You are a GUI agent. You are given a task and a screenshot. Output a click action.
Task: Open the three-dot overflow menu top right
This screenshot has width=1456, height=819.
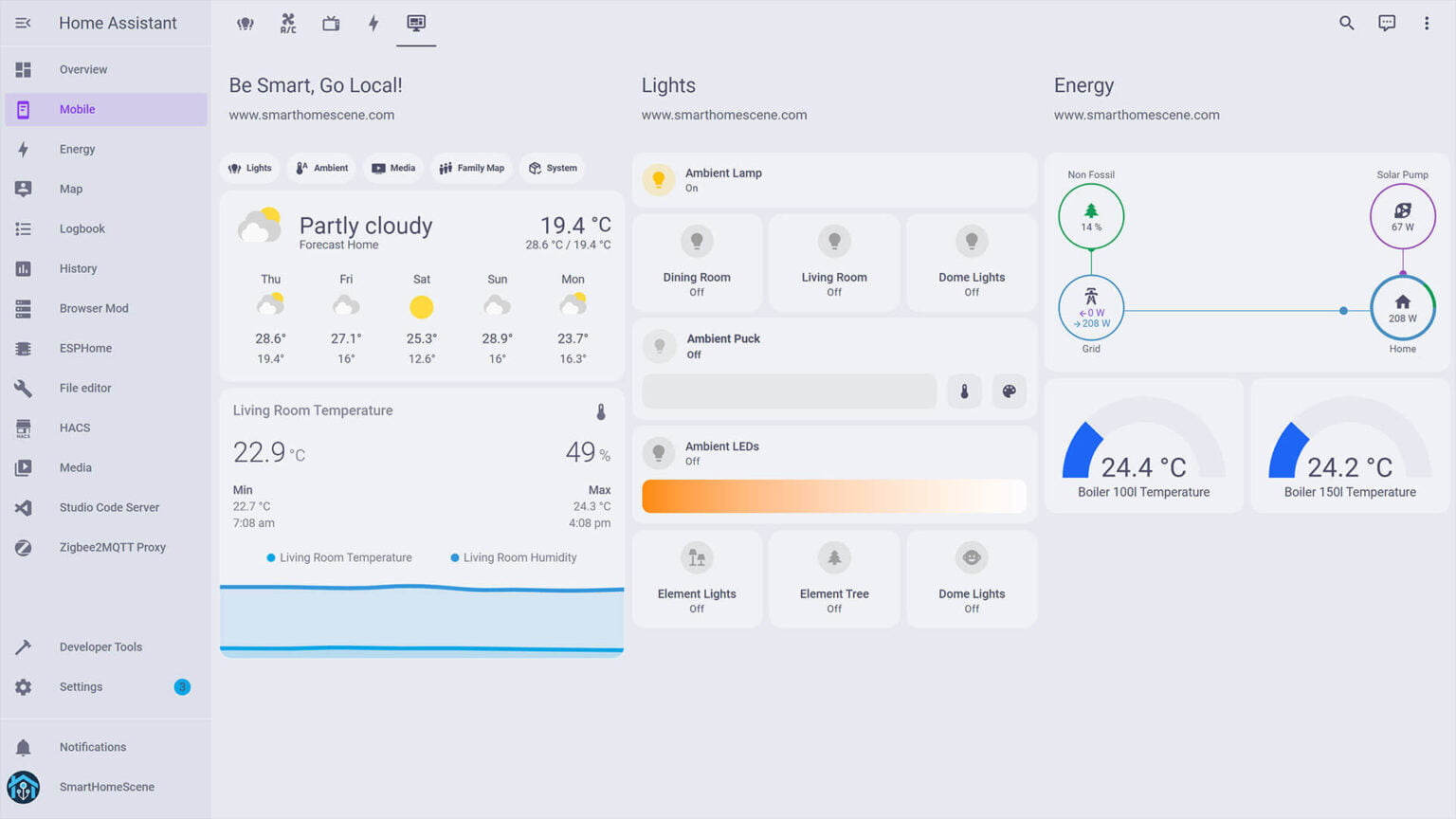1426,23
